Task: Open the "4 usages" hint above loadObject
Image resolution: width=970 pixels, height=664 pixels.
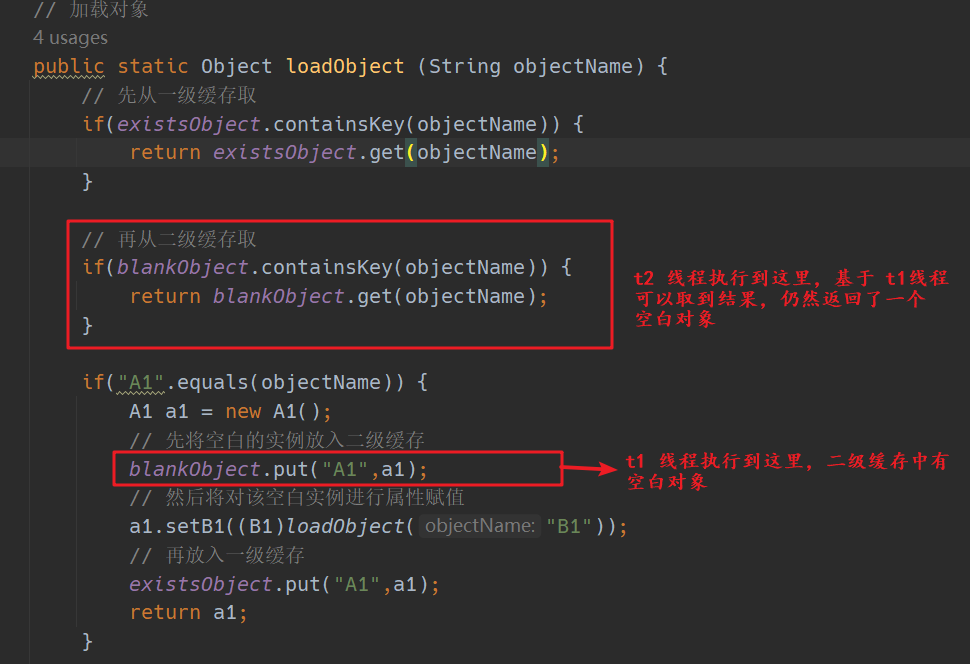Action: tap(70, 38)
